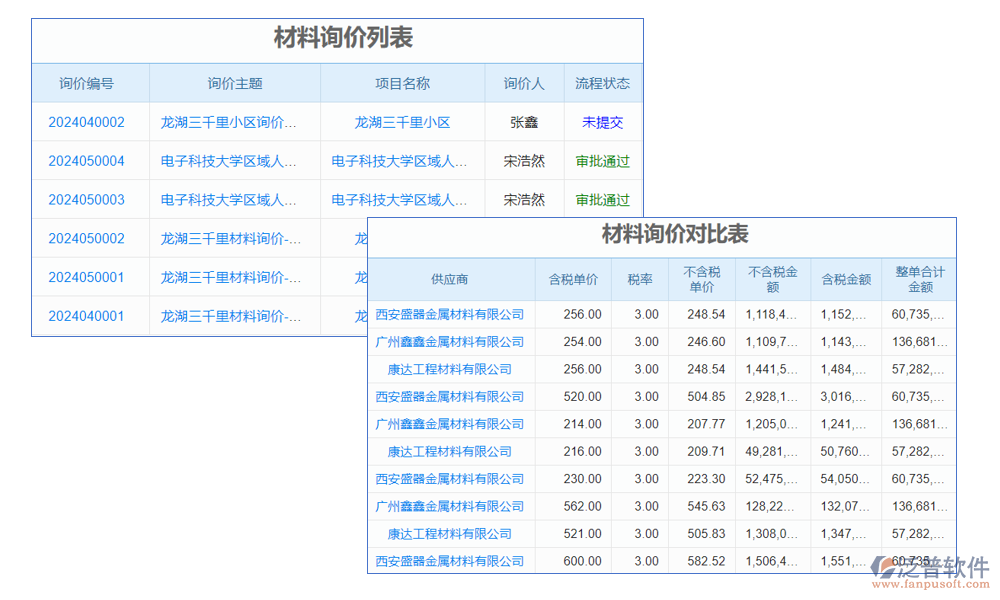Click 审批通过 status for 2024050004

click(x=603, y=160)
